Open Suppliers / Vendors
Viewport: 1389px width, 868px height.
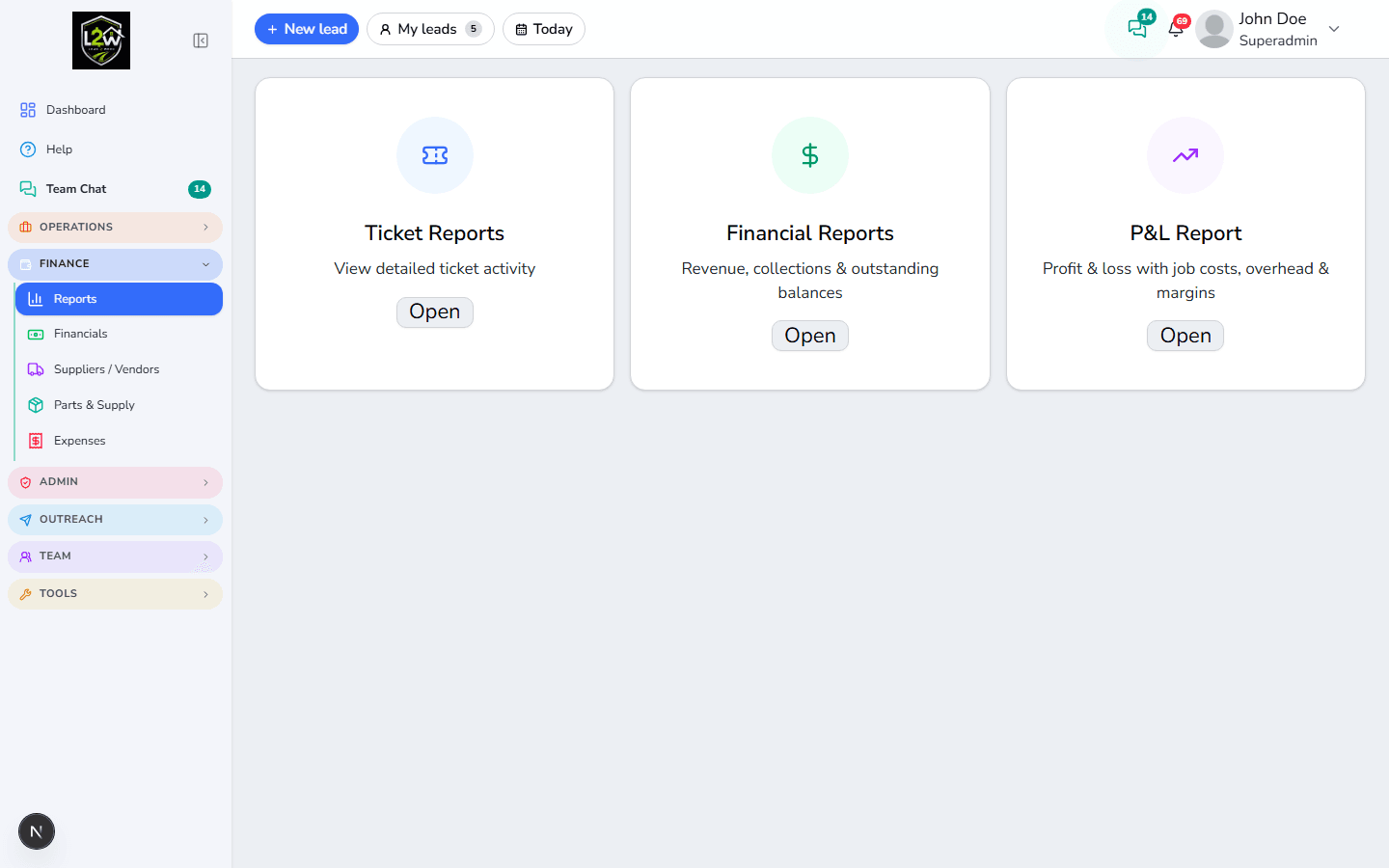[119, 369]
